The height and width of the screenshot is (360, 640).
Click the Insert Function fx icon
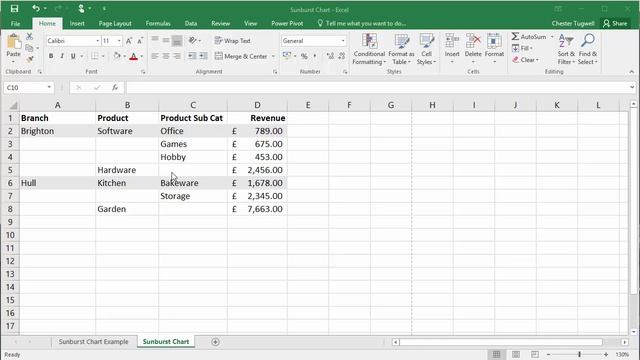coord(115,87)
